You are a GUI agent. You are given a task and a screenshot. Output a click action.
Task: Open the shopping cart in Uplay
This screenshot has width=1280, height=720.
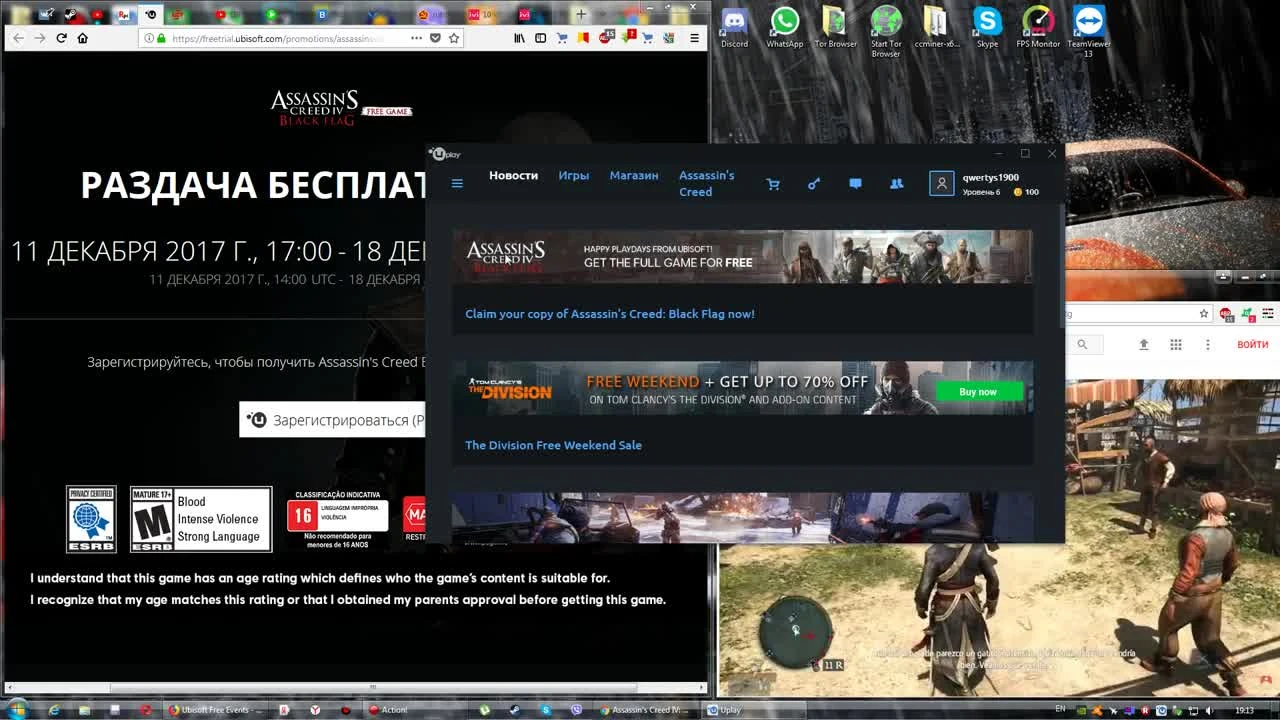tap(773, 184)
